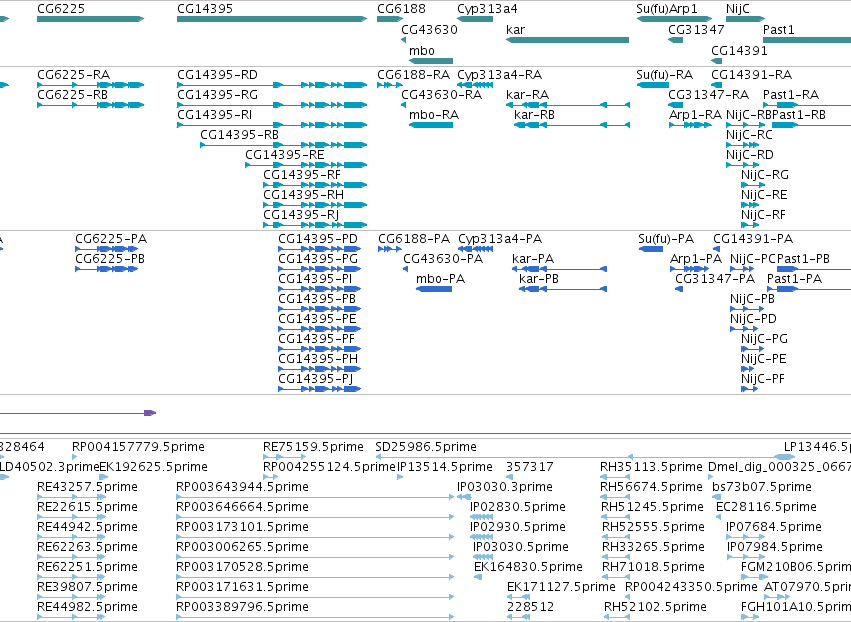Select protein CG6225-PB
The width and height of the screenshot is (851, 622).
pos(110,259)
